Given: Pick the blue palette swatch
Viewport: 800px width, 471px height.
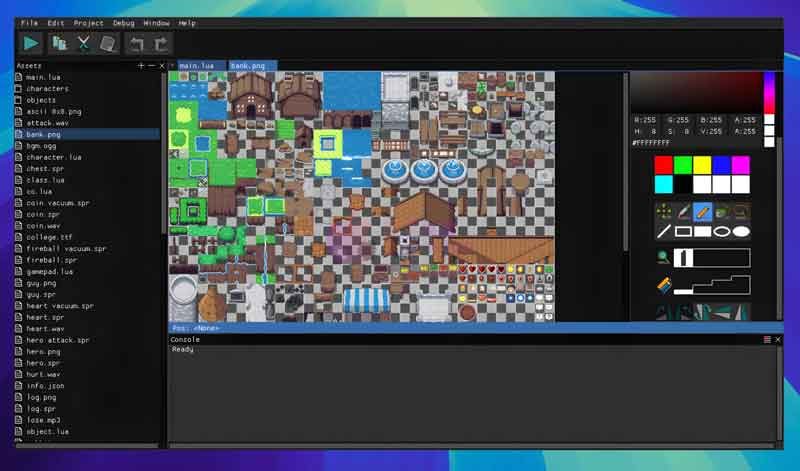Looking at the screenshot, I should pyautogui.click(x=721, y=165).
